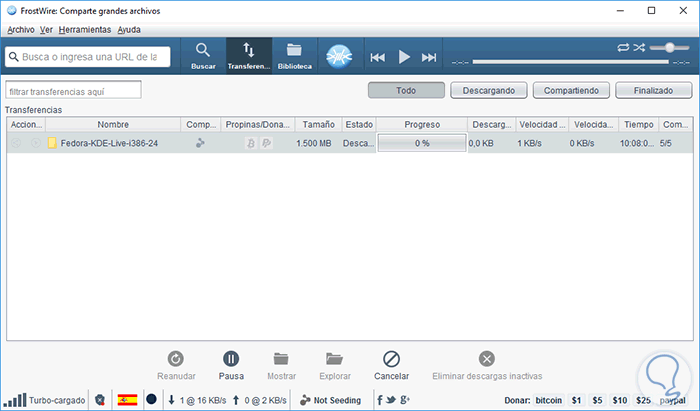Click the PayPal tip icon in Fedora row

267,143
